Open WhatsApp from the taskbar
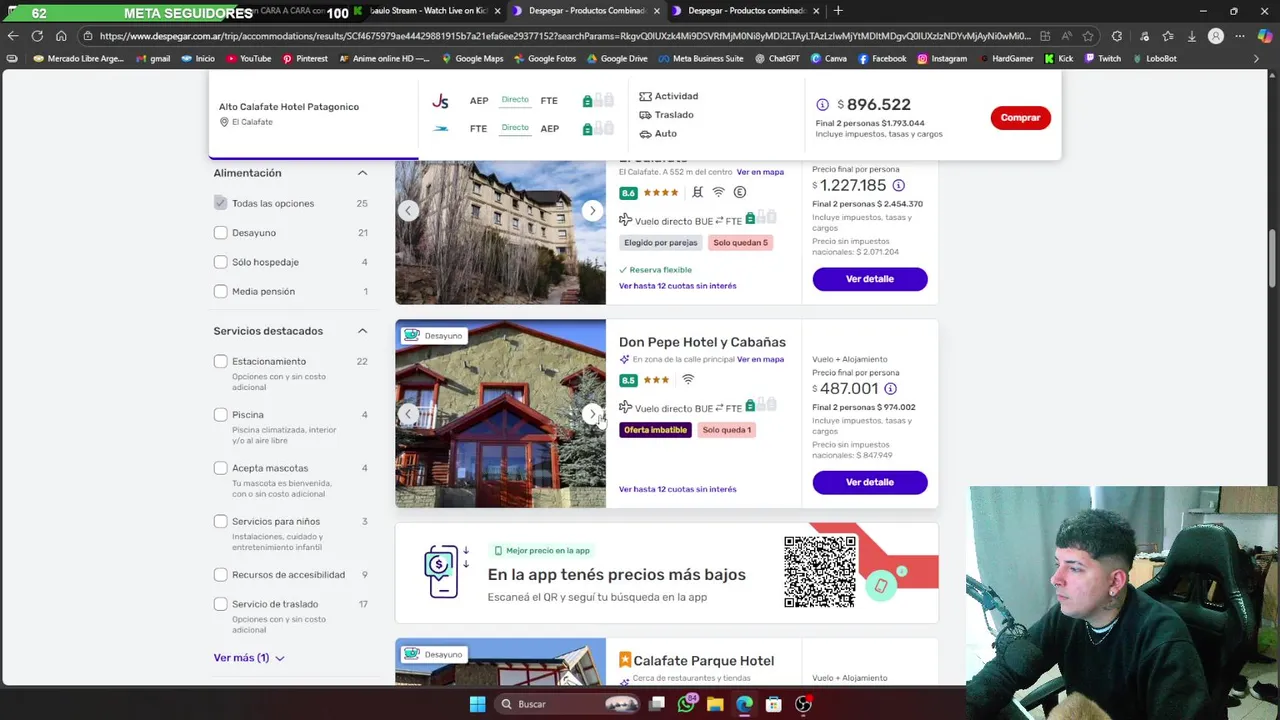Image resolution: width=1280 pixels, height=720 pixels. pos(686,704)
